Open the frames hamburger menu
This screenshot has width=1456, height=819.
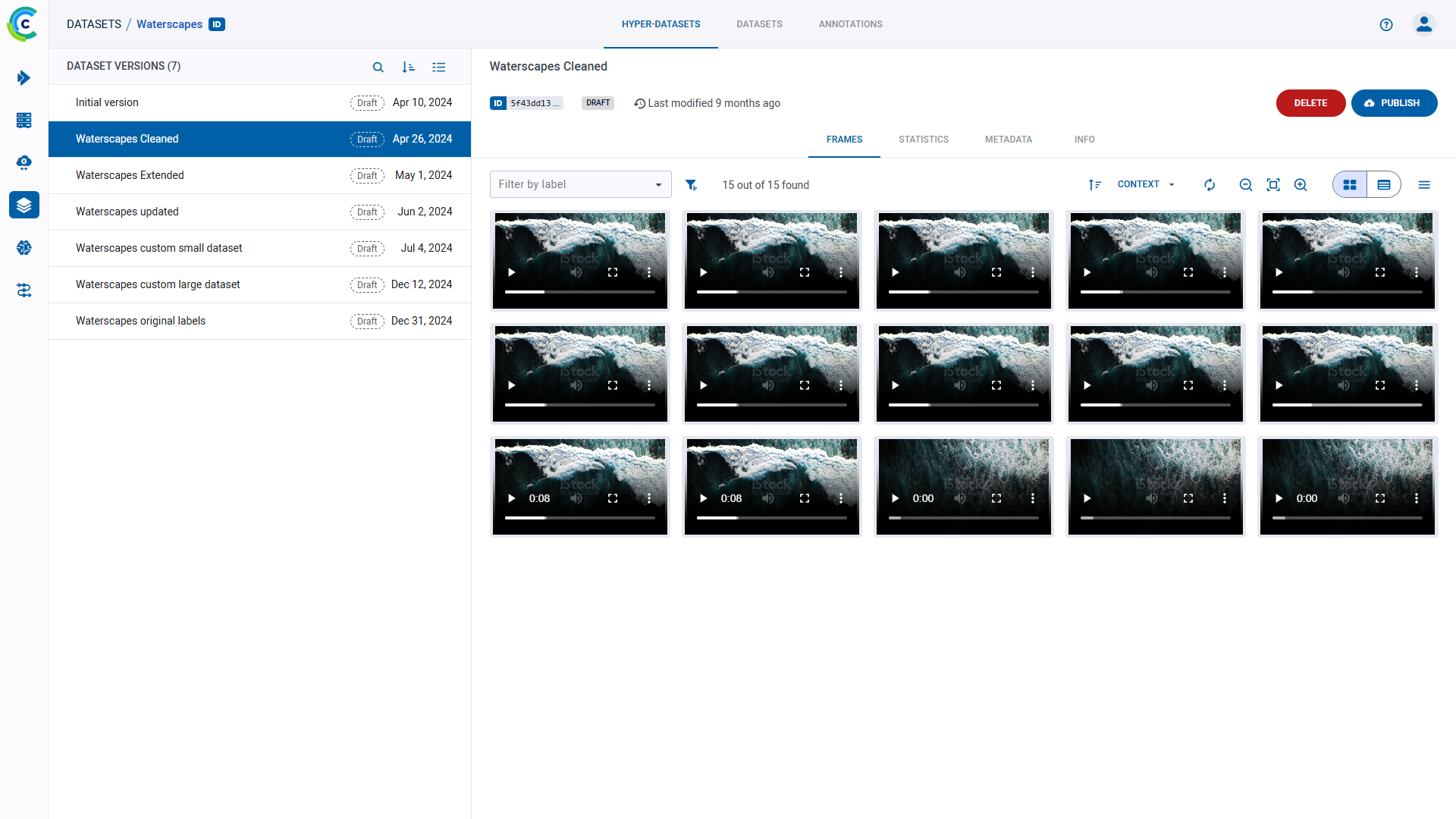pos(1424,185)
